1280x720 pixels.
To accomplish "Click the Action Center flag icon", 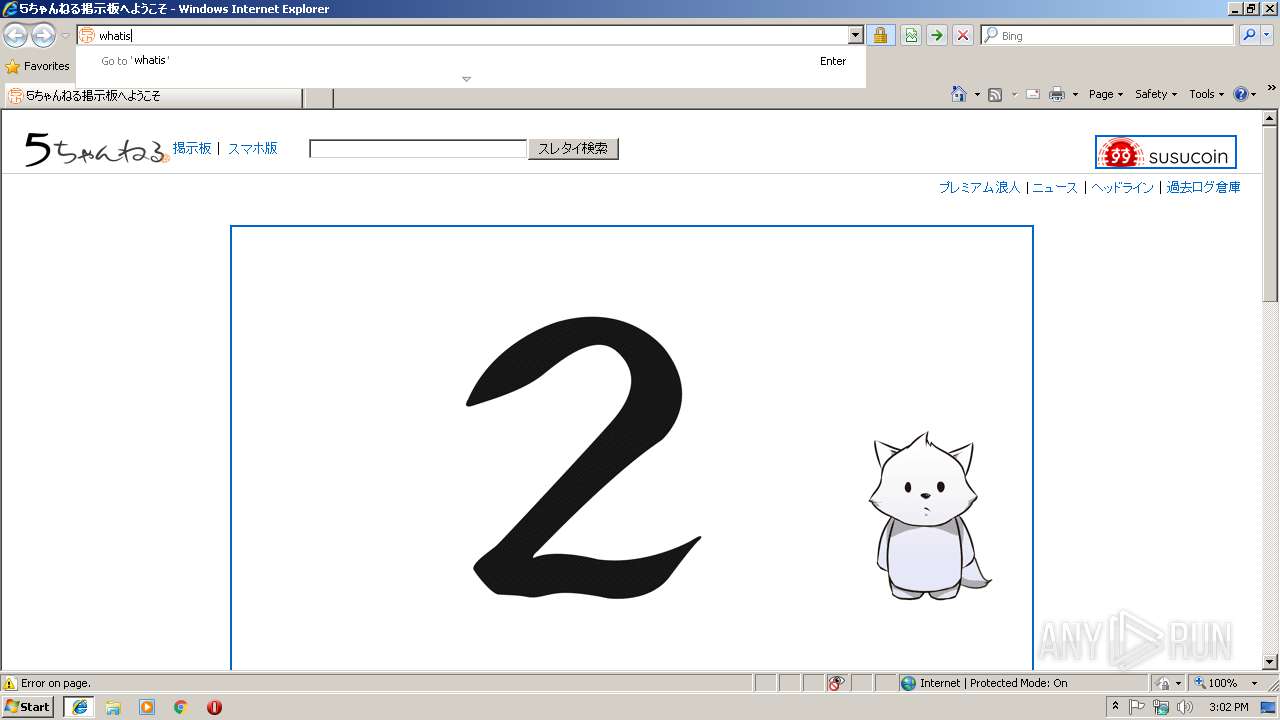I will [x=1137, y=707].
